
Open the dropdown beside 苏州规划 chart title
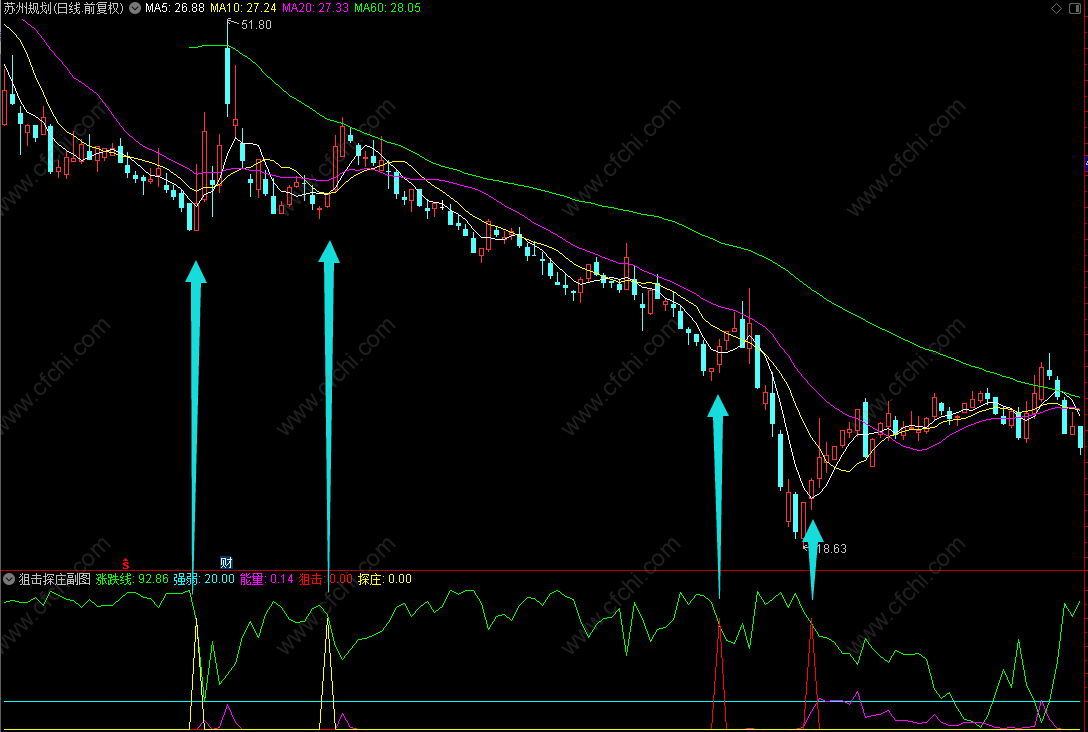(135, 8)
